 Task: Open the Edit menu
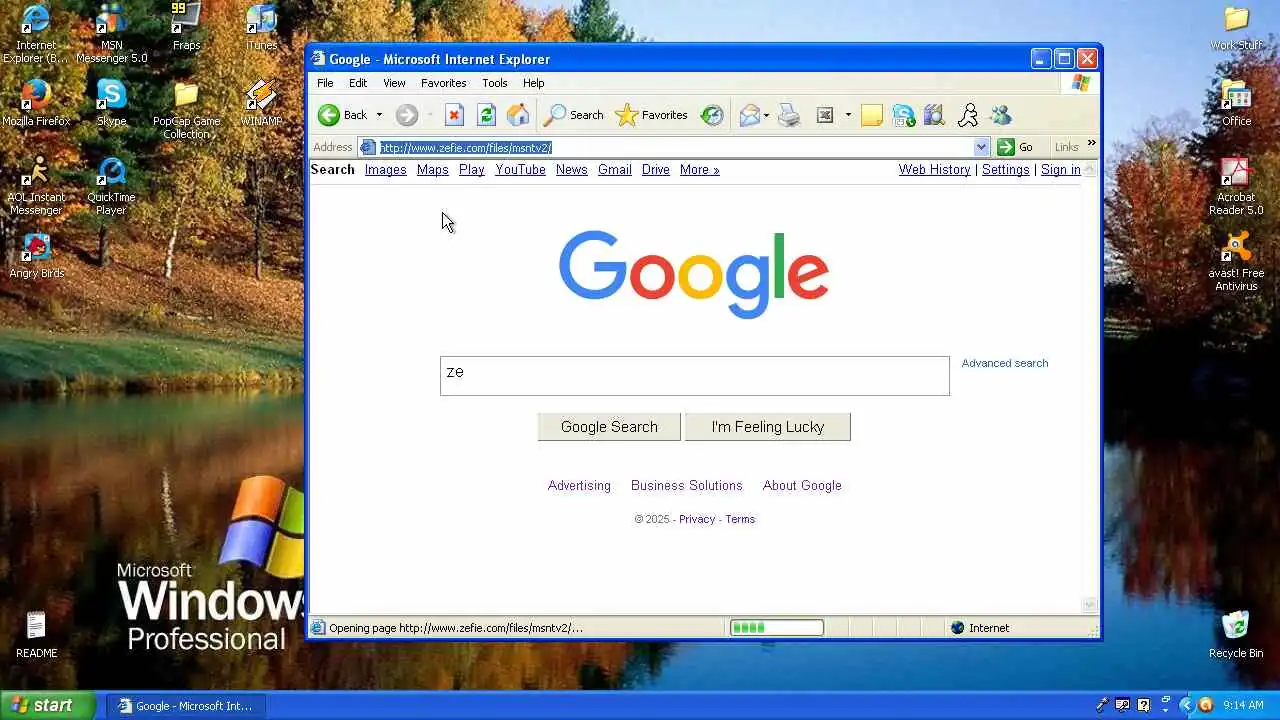tap(358, 83)
